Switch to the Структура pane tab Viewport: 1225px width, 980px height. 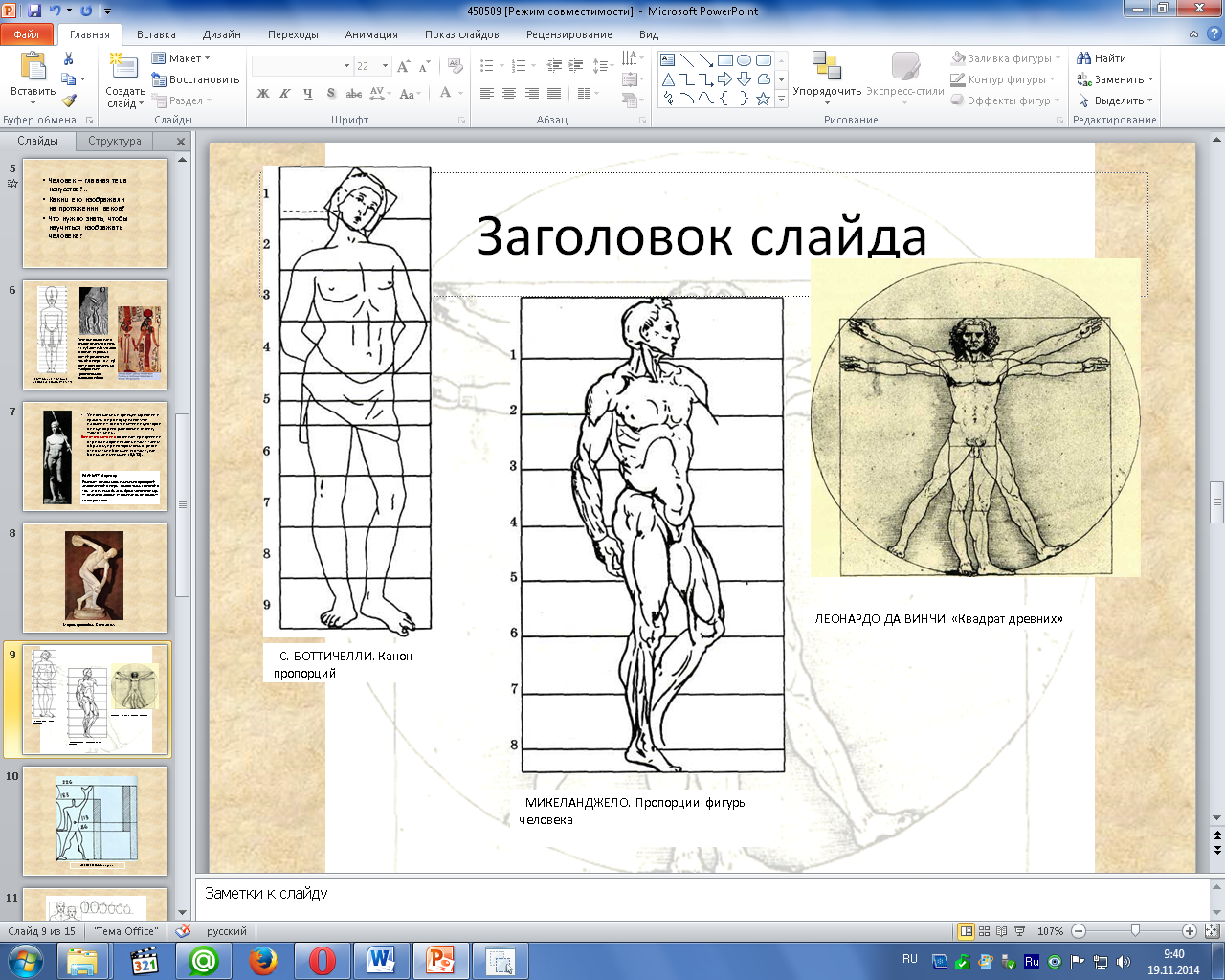(x=115, y=141)
